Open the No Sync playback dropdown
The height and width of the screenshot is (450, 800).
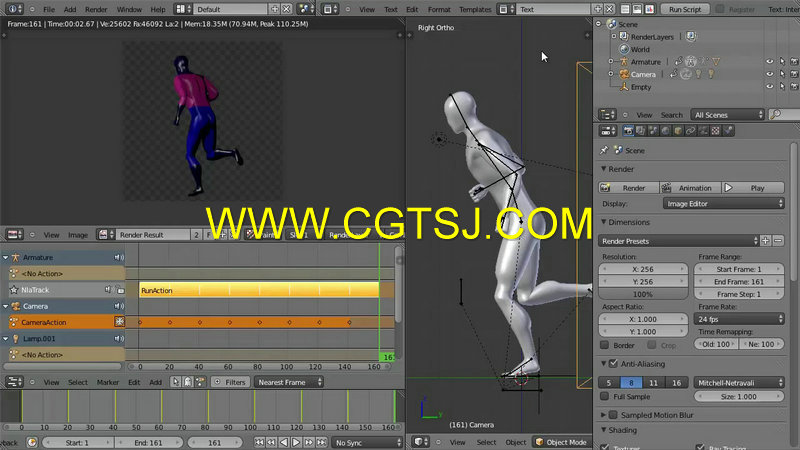pyautogui.click(x=366, y=442)
